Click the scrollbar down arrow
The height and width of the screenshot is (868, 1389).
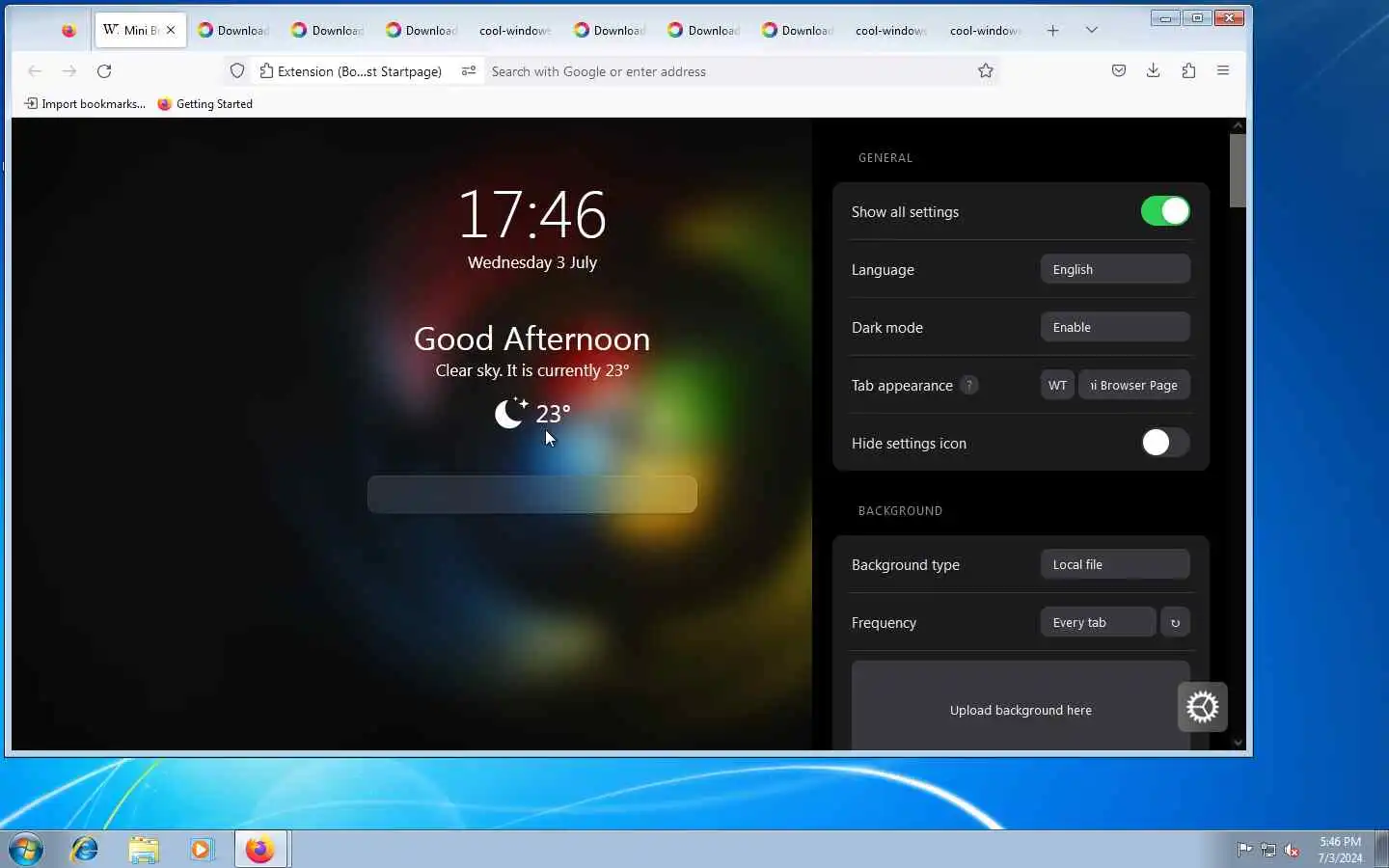tap(1238, 743)
